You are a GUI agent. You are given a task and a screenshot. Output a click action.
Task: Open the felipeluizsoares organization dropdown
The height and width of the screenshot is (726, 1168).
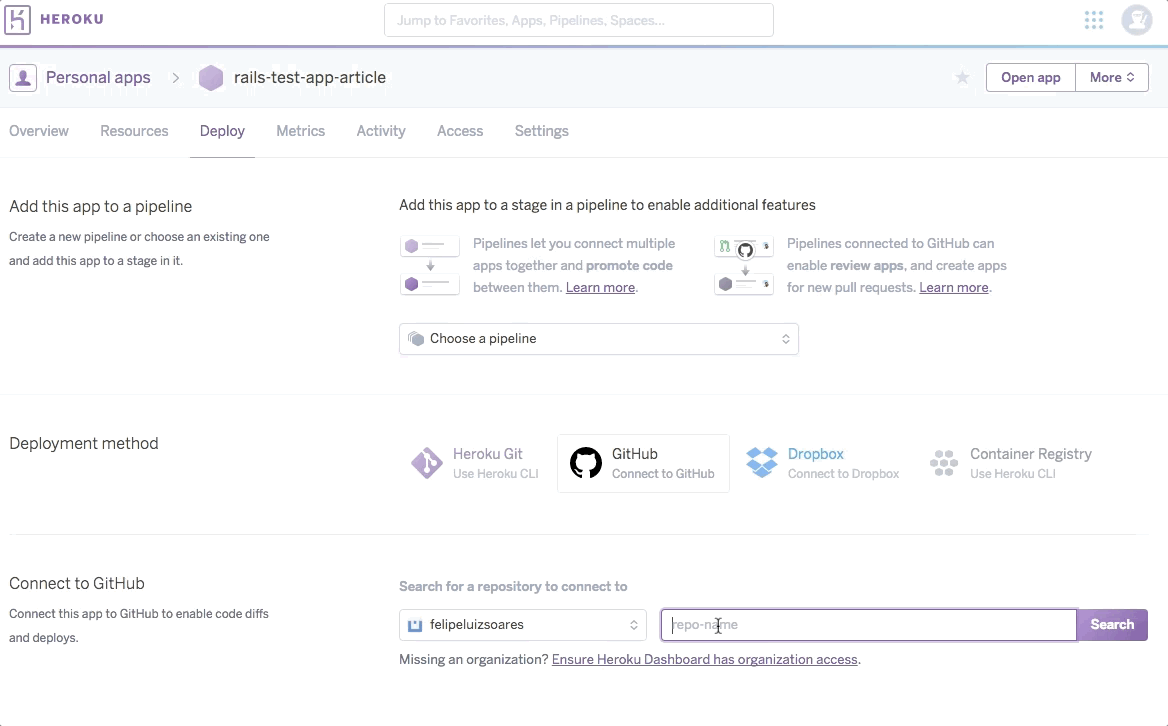[x=523, y=625]
